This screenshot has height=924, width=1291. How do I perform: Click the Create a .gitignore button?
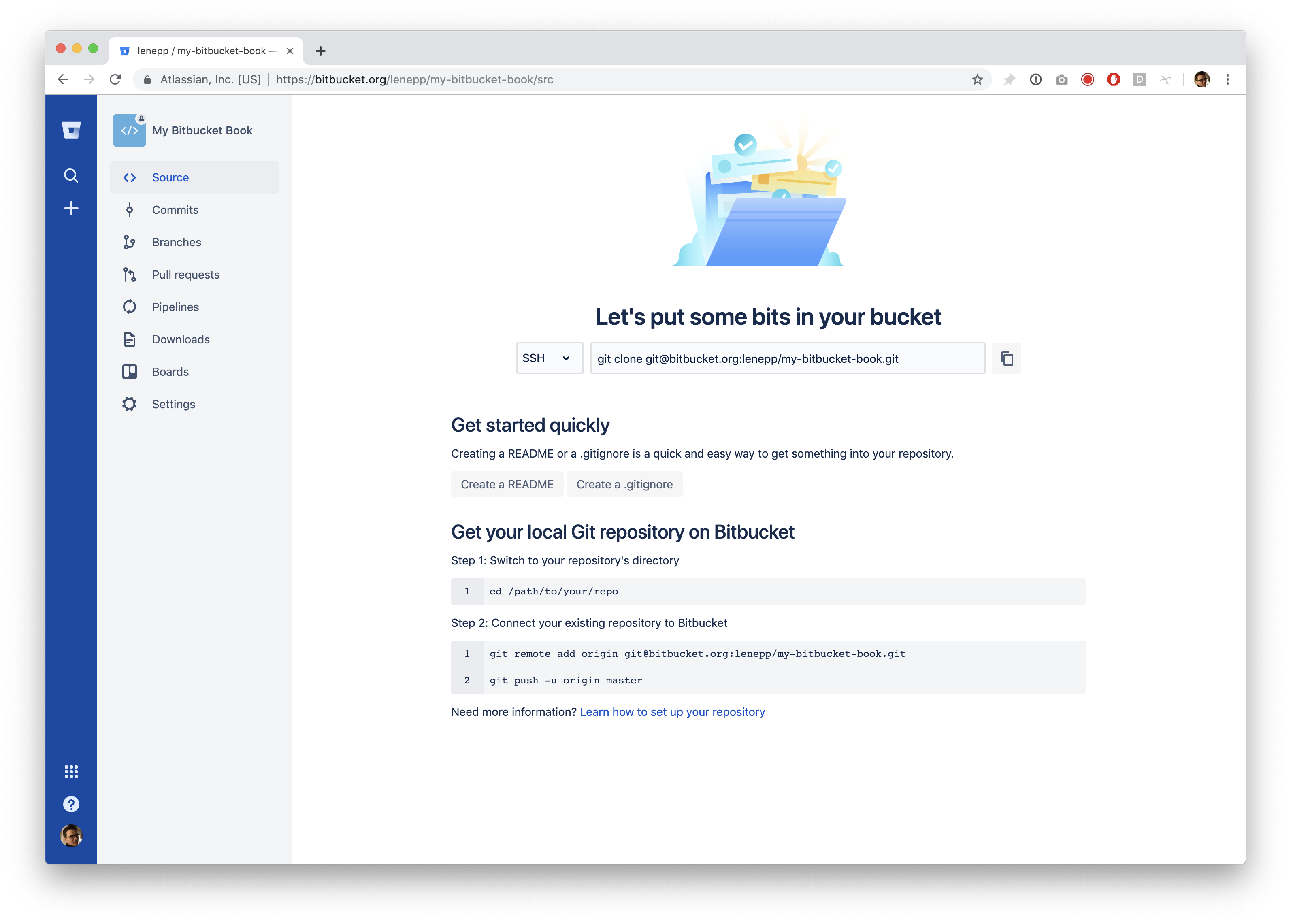tap(624, 485)
